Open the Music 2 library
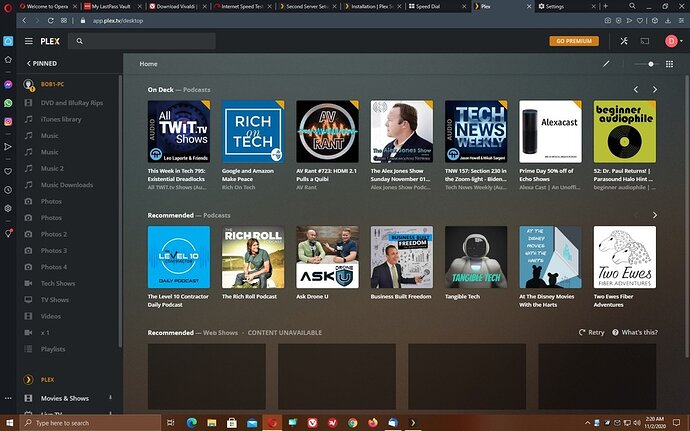690x431 pixels. [52, 168]
